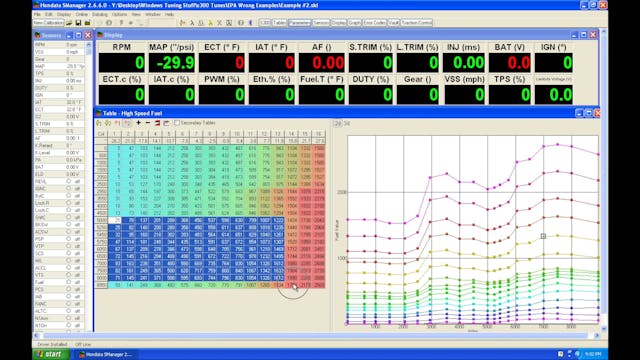
Task: Click the save floppy disk icon
Action: [x=78, y=23]
